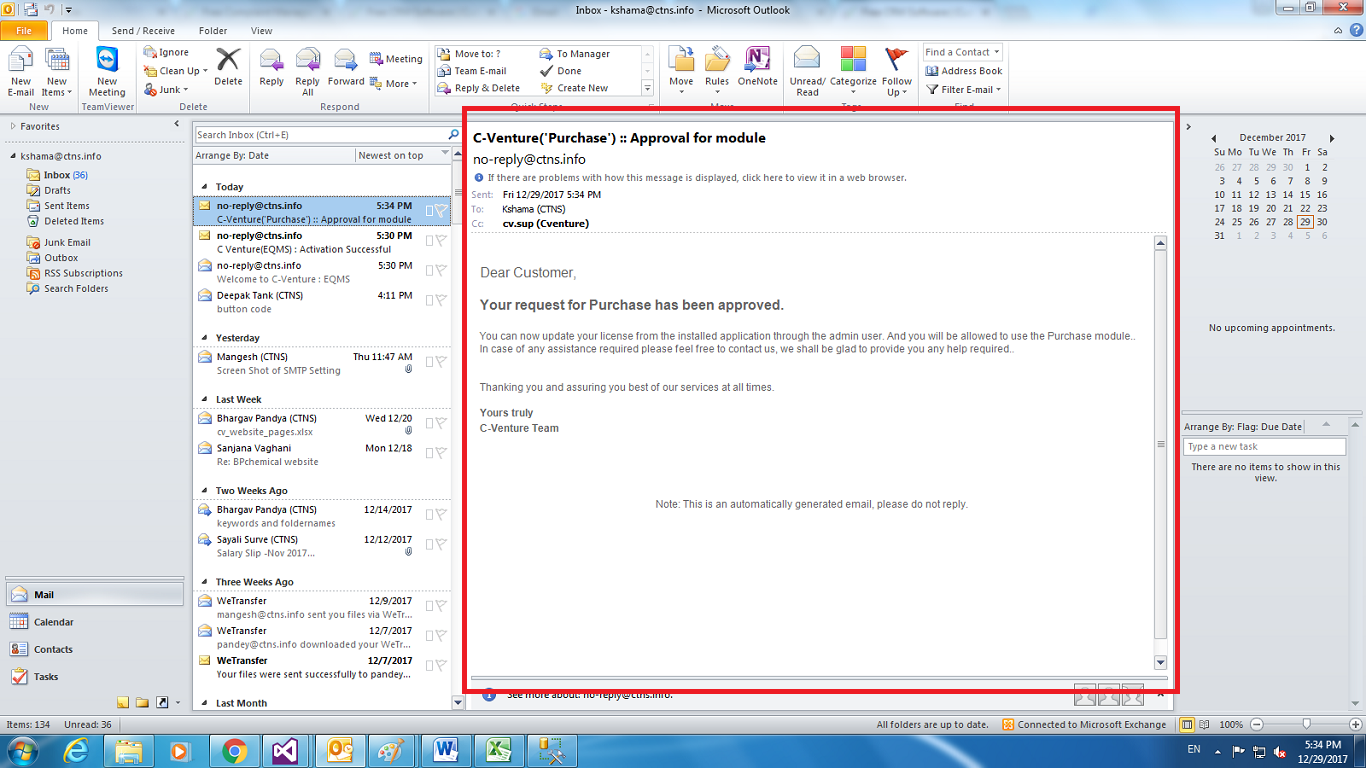Click the Find a Contact field
The width and height of the screenshot is (1366, 768).
(x=963, y=52)
